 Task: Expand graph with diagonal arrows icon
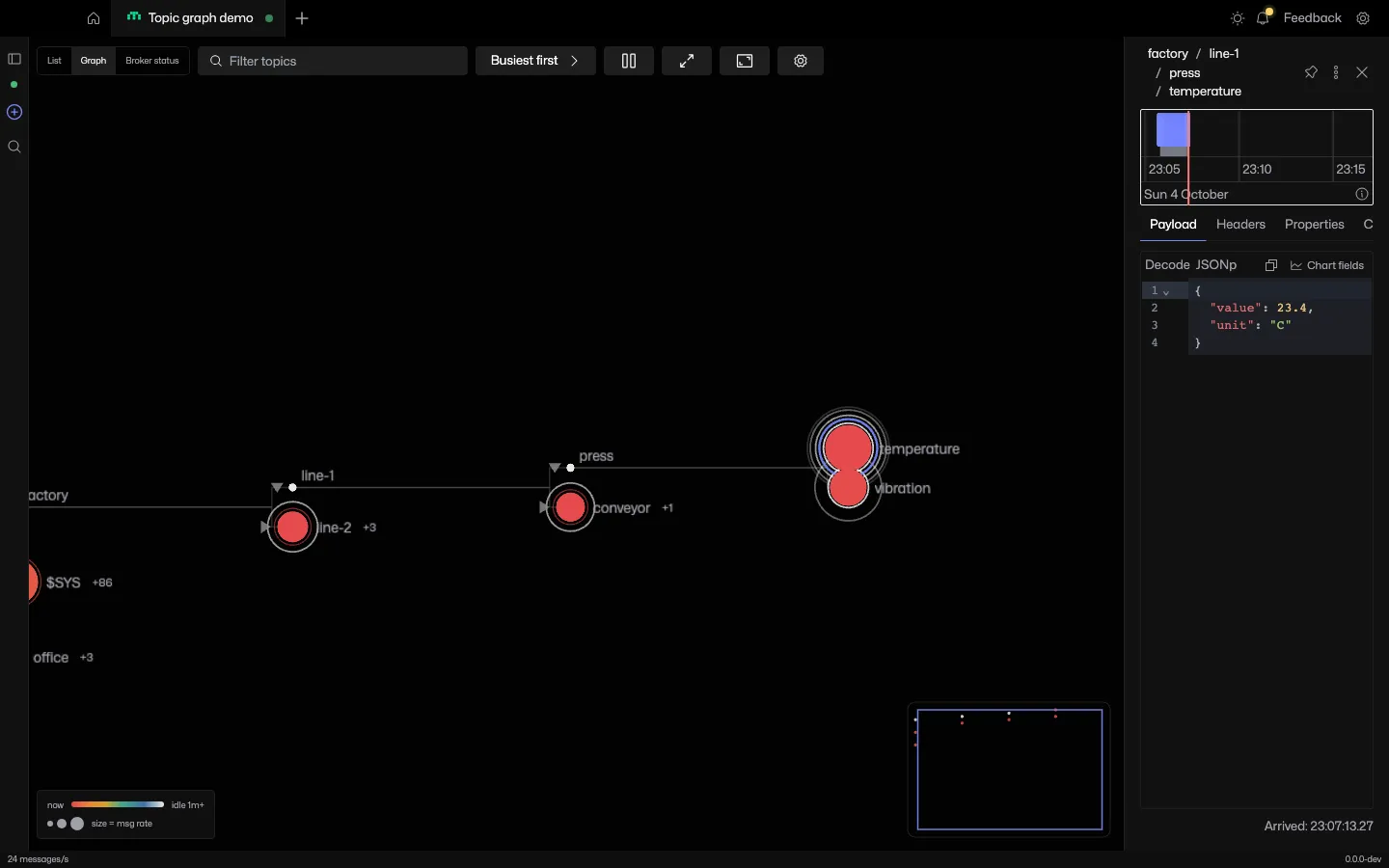tap(687, 61)
